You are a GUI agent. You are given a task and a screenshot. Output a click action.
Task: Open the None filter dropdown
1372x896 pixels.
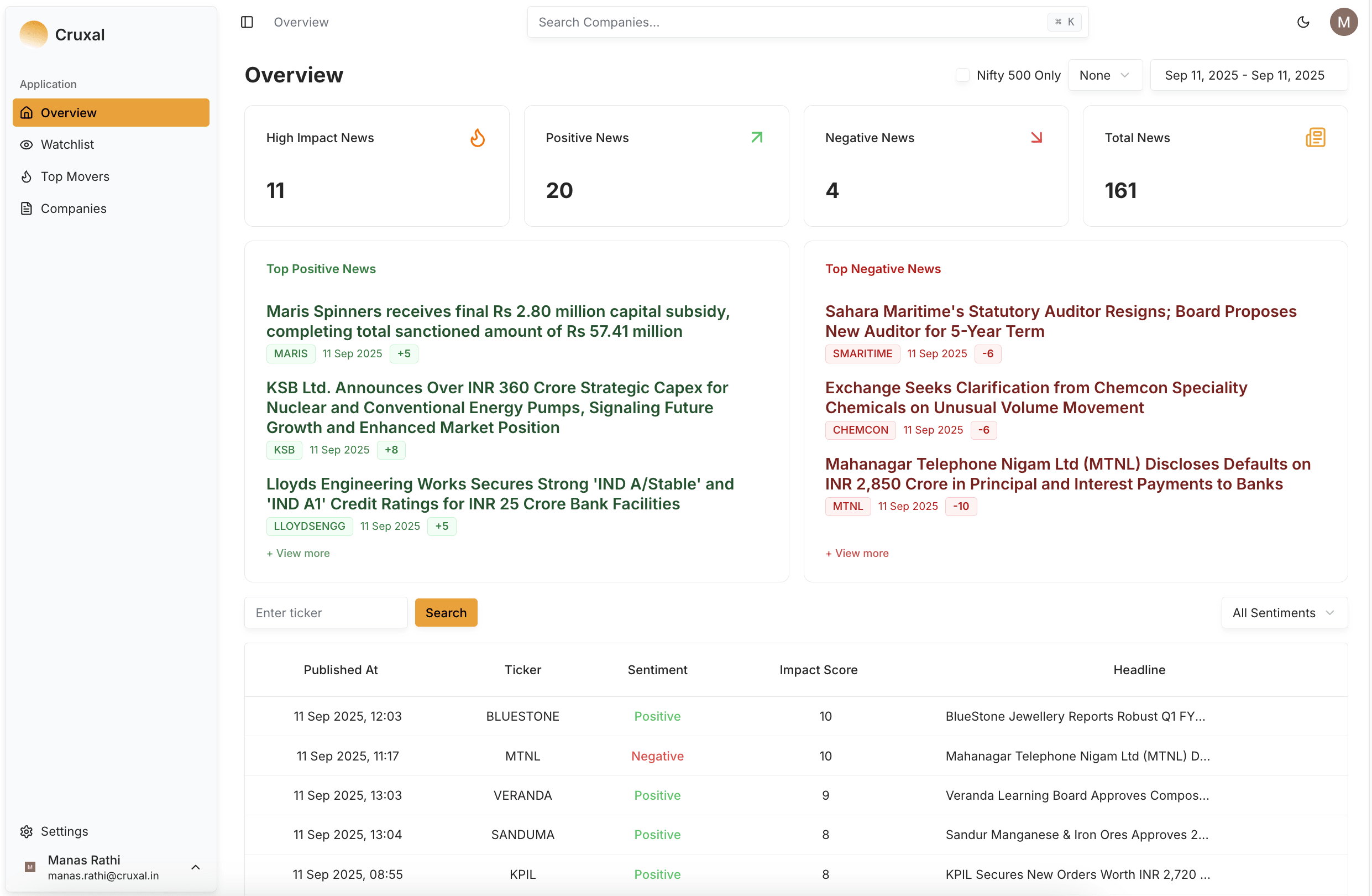(1105, 75)
